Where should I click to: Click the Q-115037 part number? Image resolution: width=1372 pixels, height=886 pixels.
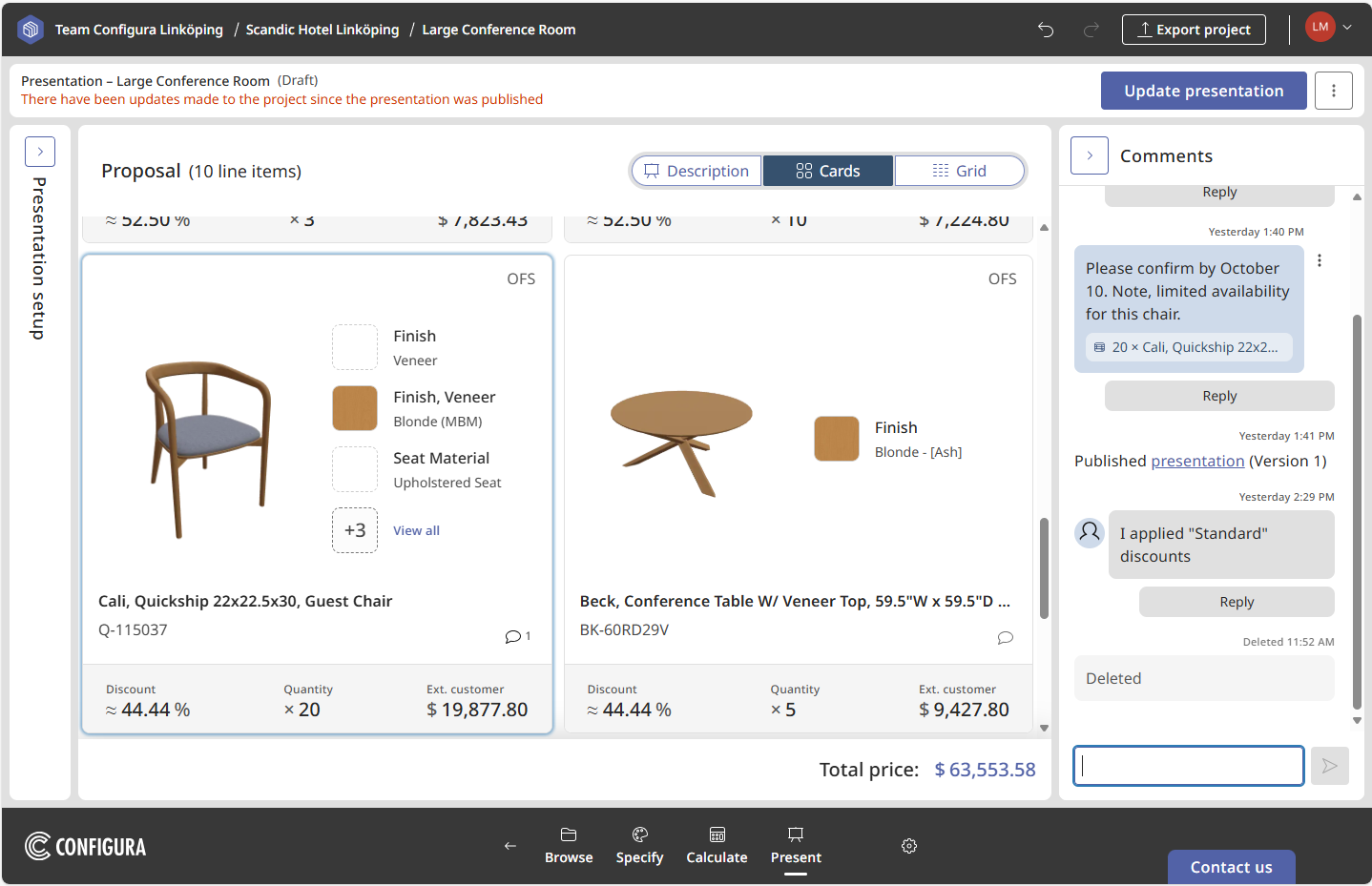point(133,629)
